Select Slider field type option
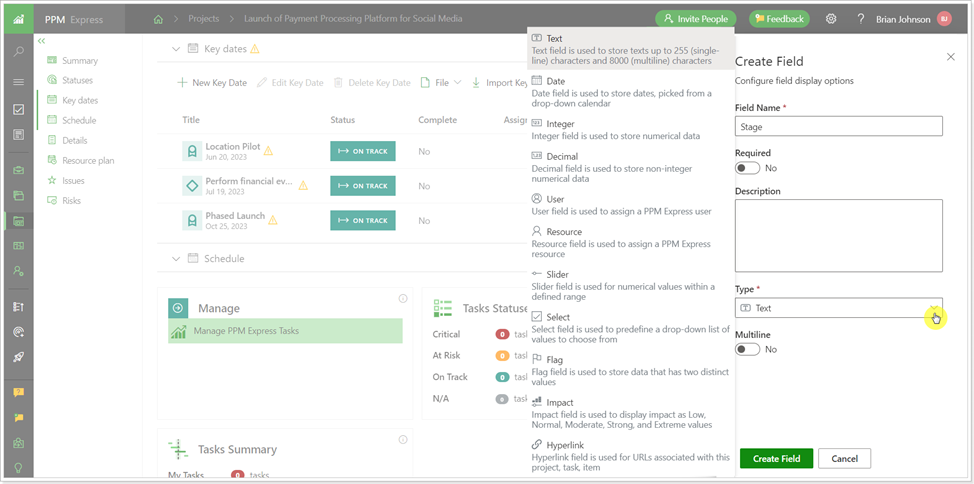Screen dimensions: 974x484 point(630,285)
